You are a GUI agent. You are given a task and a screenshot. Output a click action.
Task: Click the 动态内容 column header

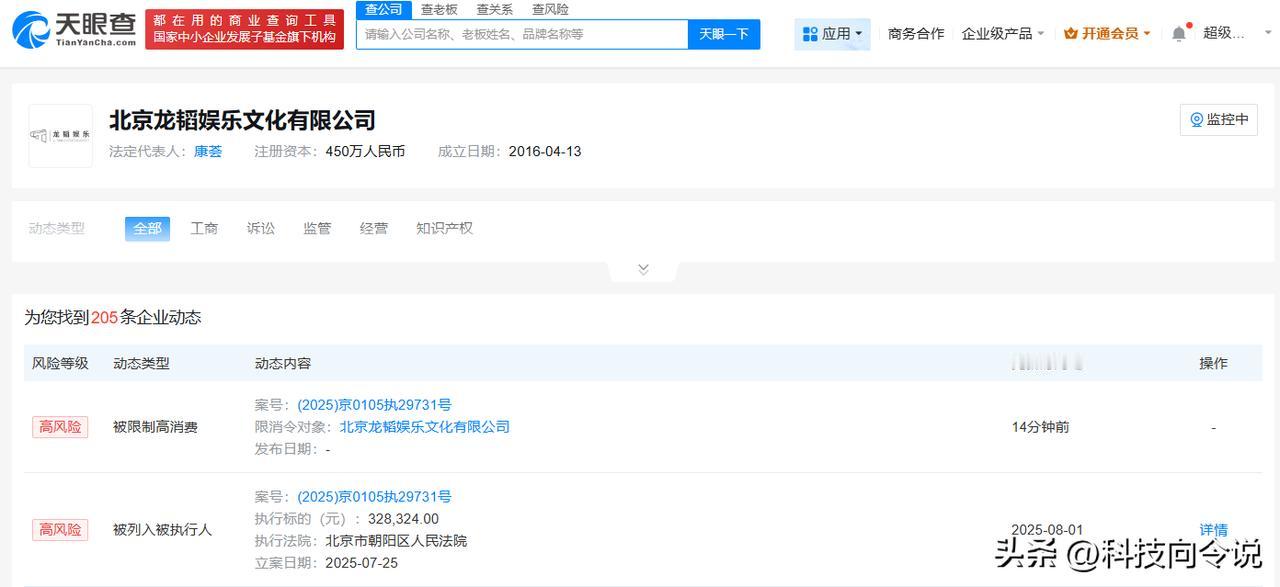pyautogui.click(x=283, y=363)
